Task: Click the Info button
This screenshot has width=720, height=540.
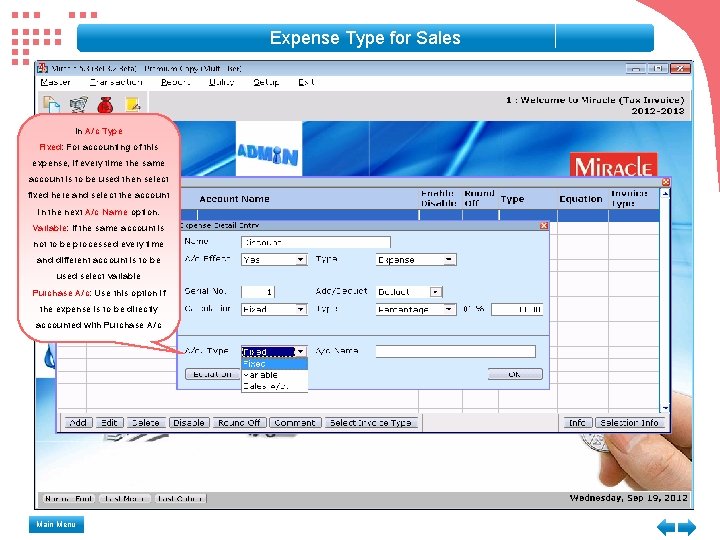Action: (577, 422)
